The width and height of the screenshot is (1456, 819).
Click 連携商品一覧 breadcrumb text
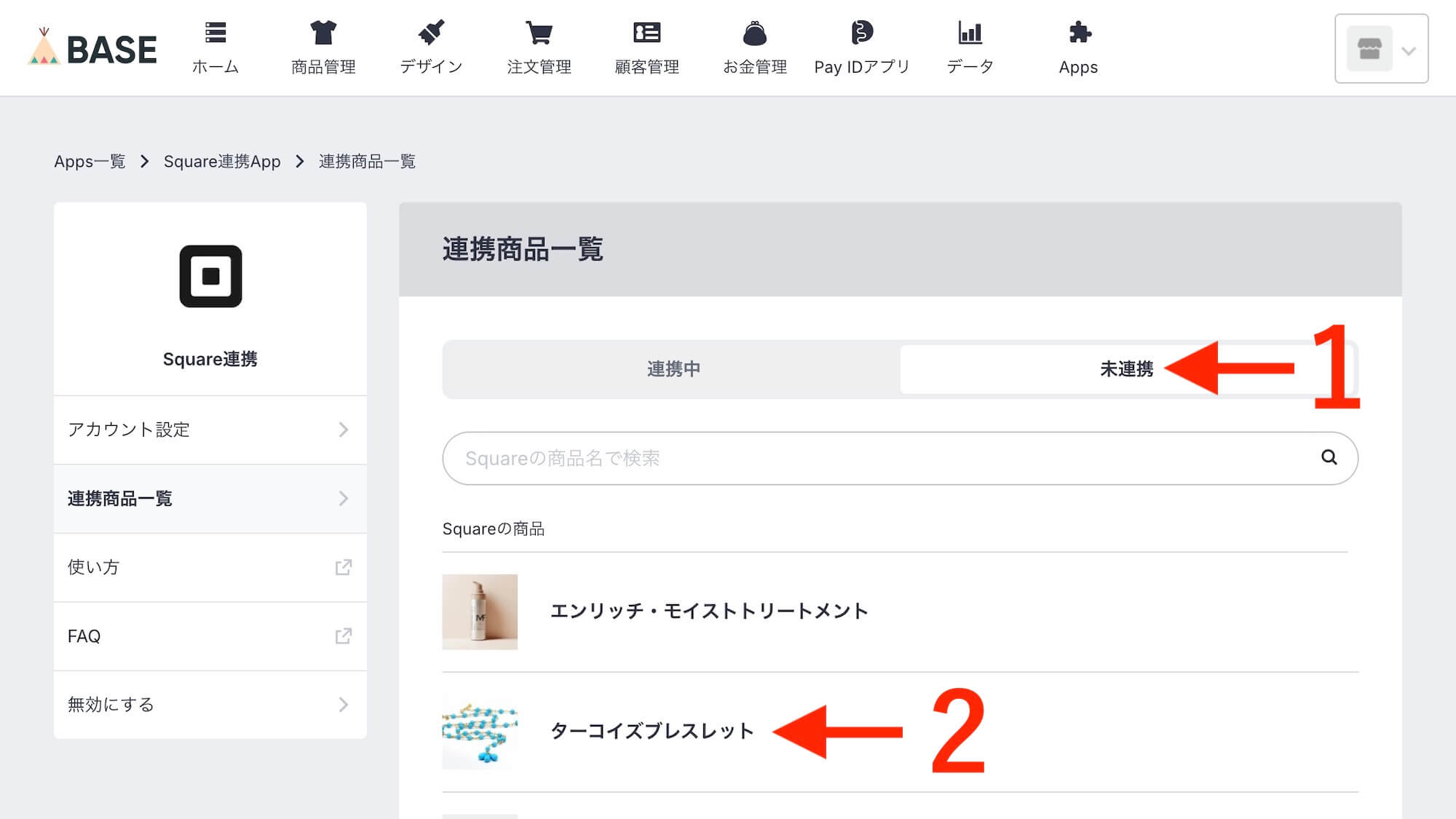pos(367,161)
